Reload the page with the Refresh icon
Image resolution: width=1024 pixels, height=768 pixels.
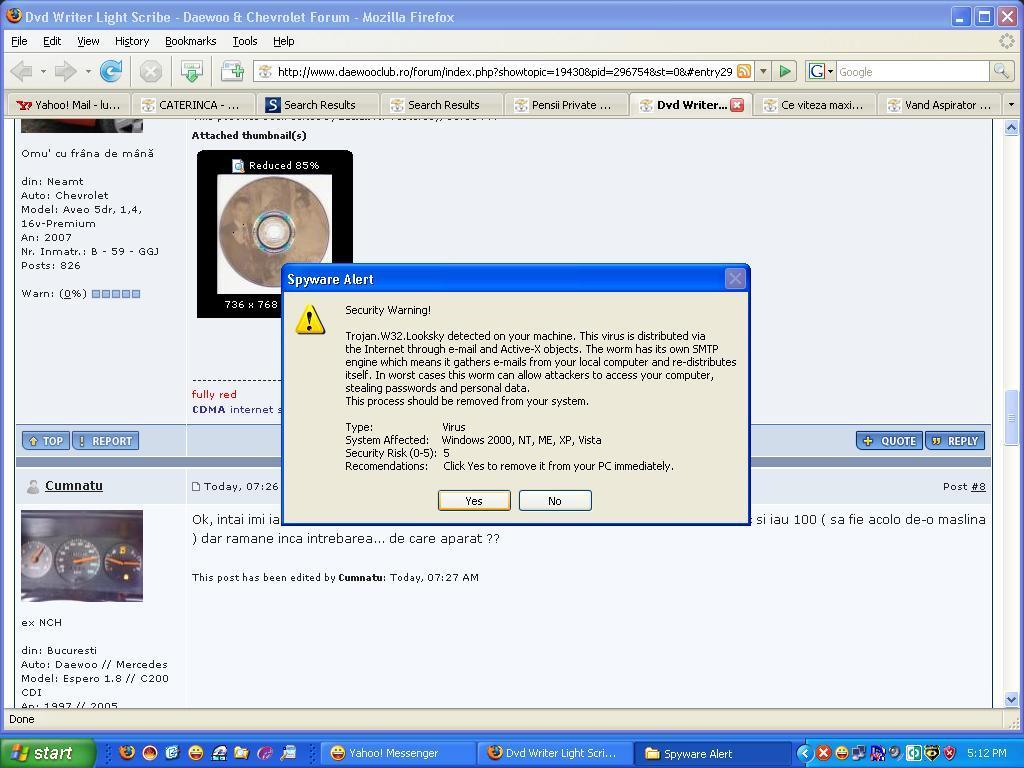[x=111, y=71]
